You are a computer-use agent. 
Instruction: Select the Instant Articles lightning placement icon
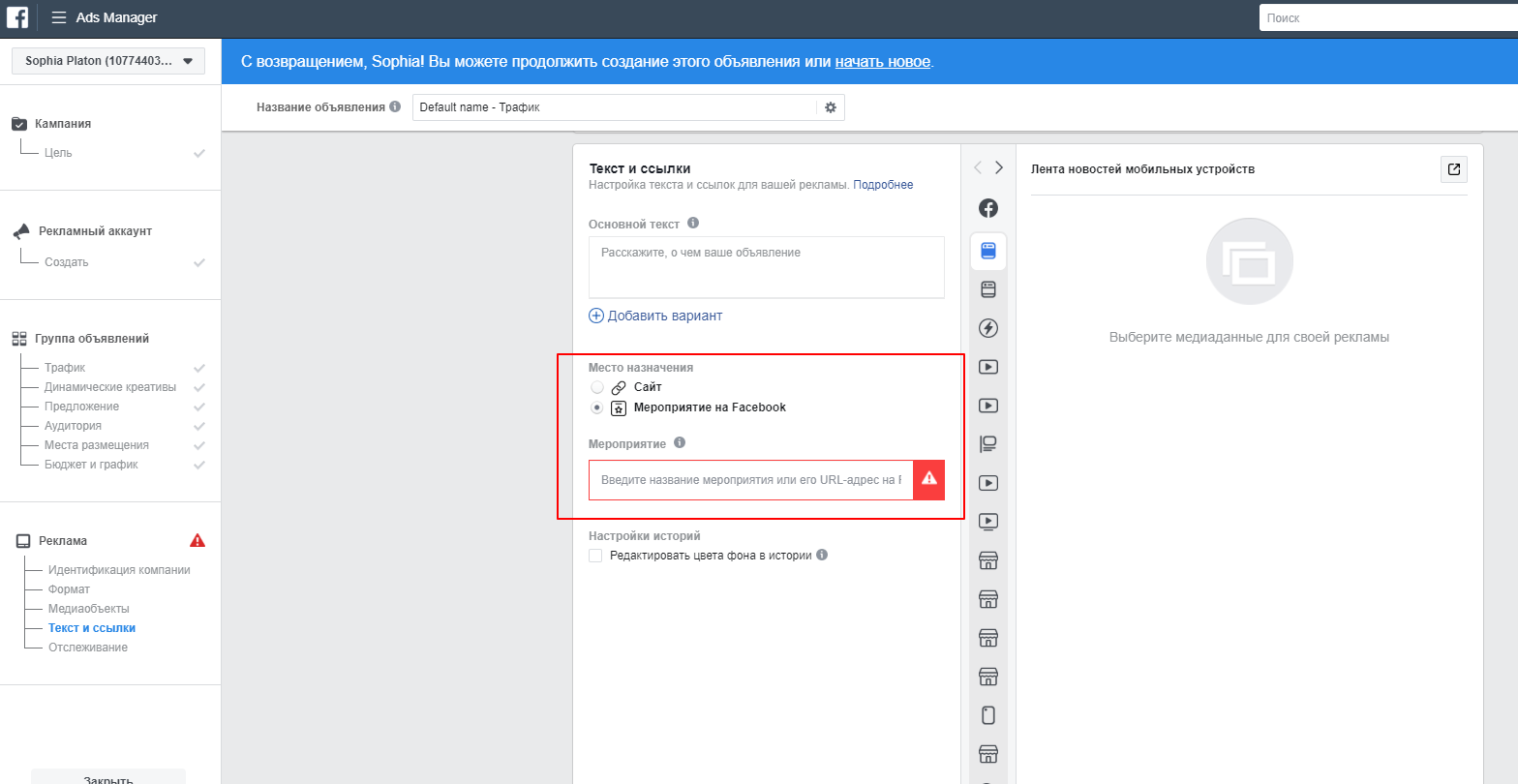pyautogui.click(x=987, y=328)
